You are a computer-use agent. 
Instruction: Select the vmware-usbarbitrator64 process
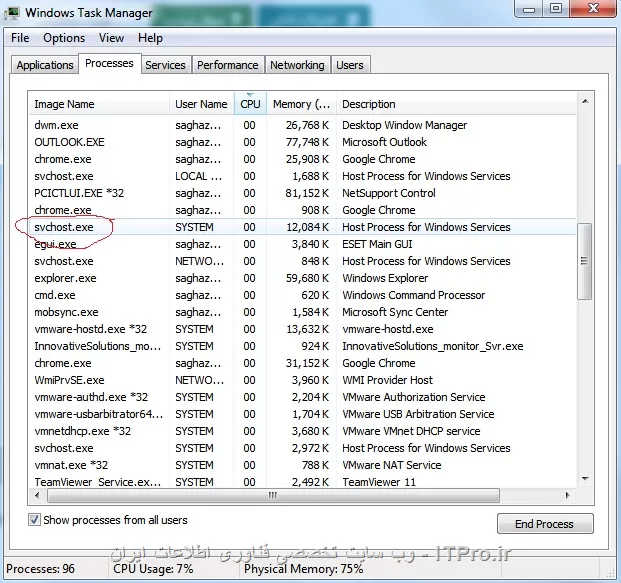click(303, 414)
